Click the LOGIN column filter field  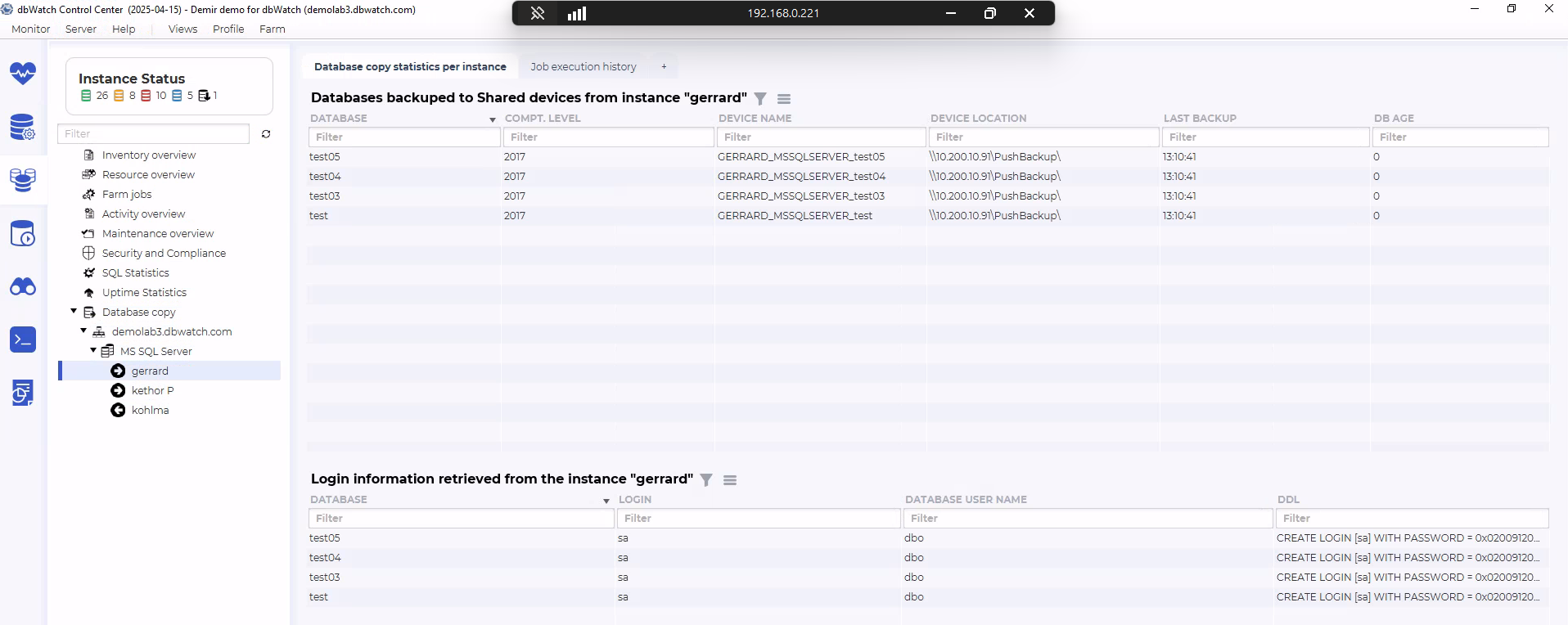coord(759,519)
